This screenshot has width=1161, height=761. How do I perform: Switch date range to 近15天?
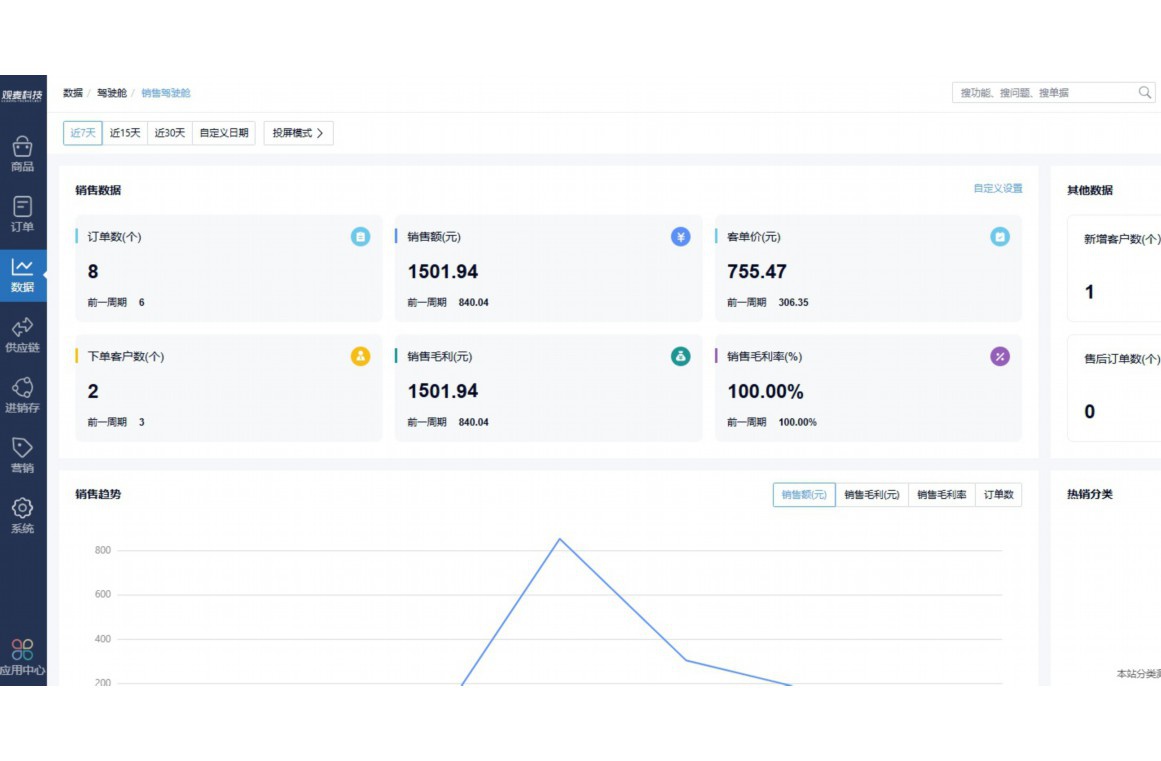[125, 133]
